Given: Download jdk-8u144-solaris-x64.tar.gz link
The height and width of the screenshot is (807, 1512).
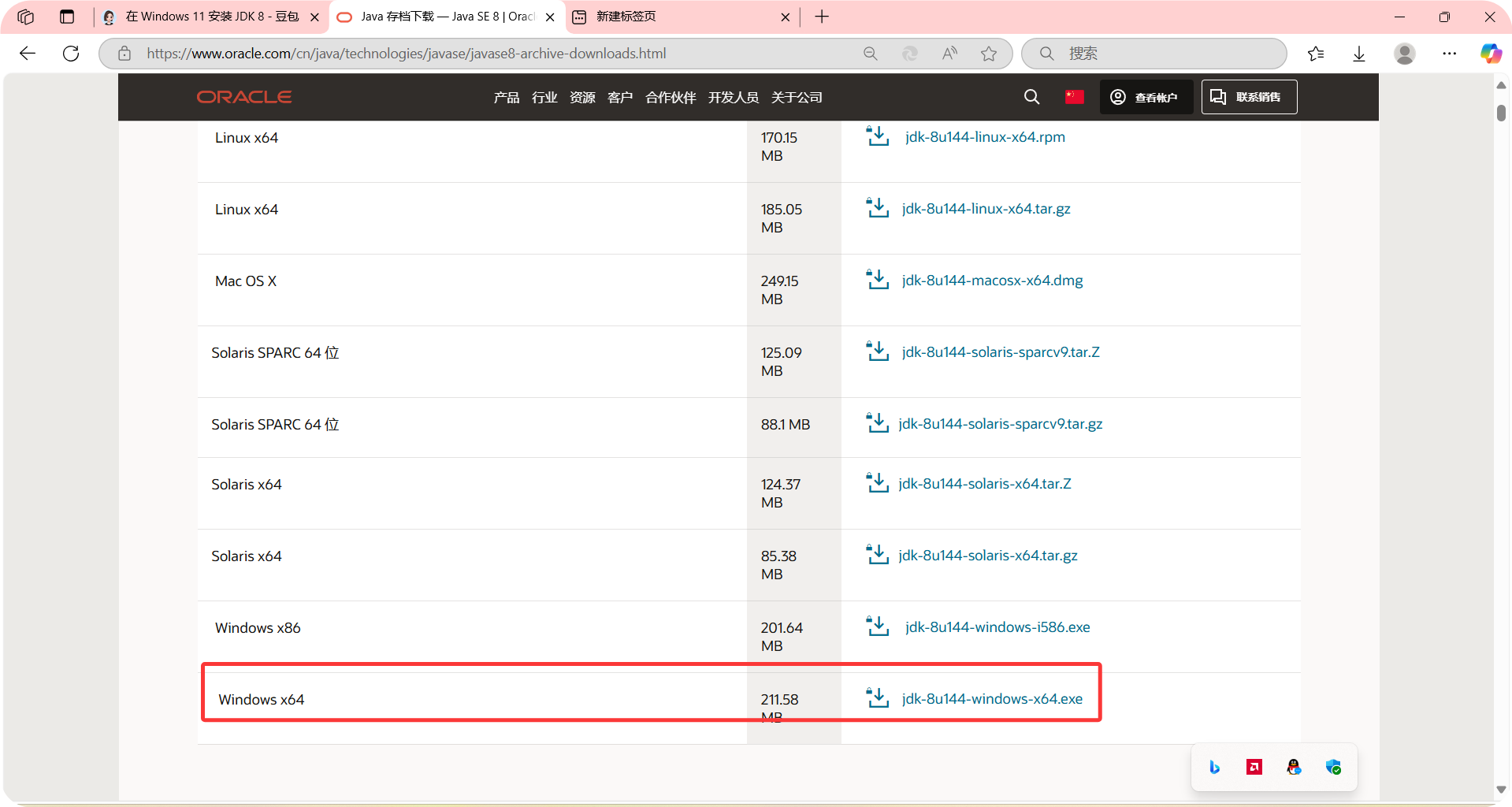Looking at the screenshot, I should click(987, 555).
